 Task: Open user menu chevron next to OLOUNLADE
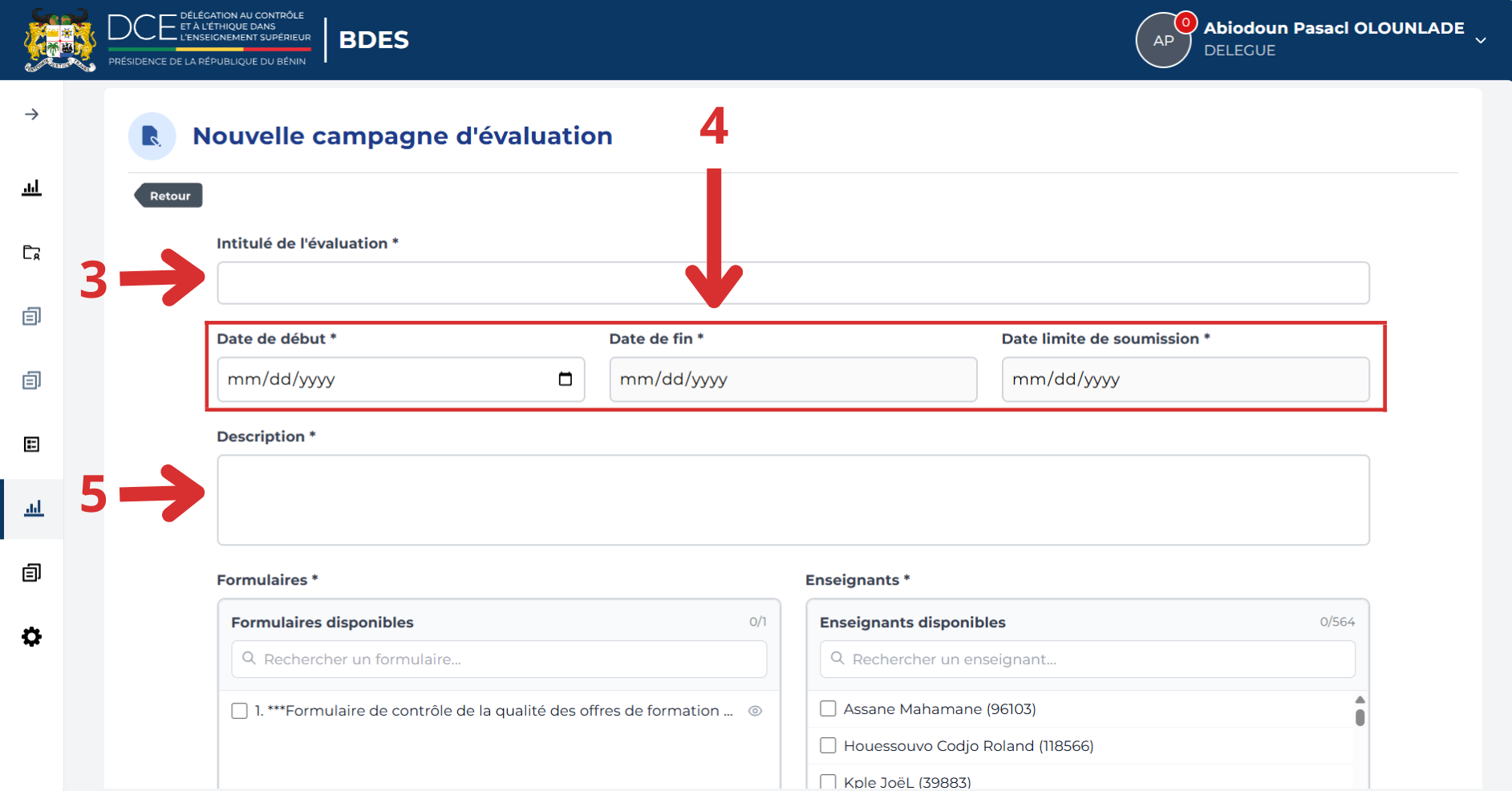(1481, 40)
